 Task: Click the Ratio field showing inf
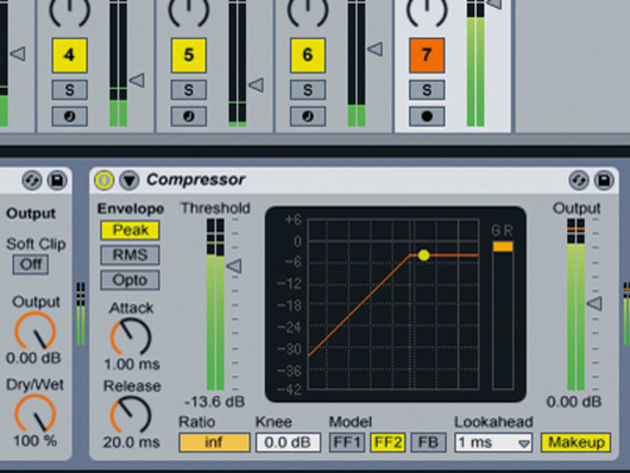(x=214, y=442)
